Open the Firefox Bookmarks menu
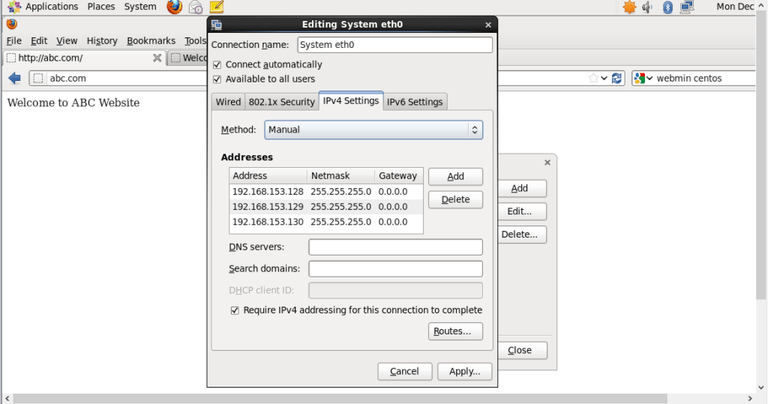 (151, 41)
